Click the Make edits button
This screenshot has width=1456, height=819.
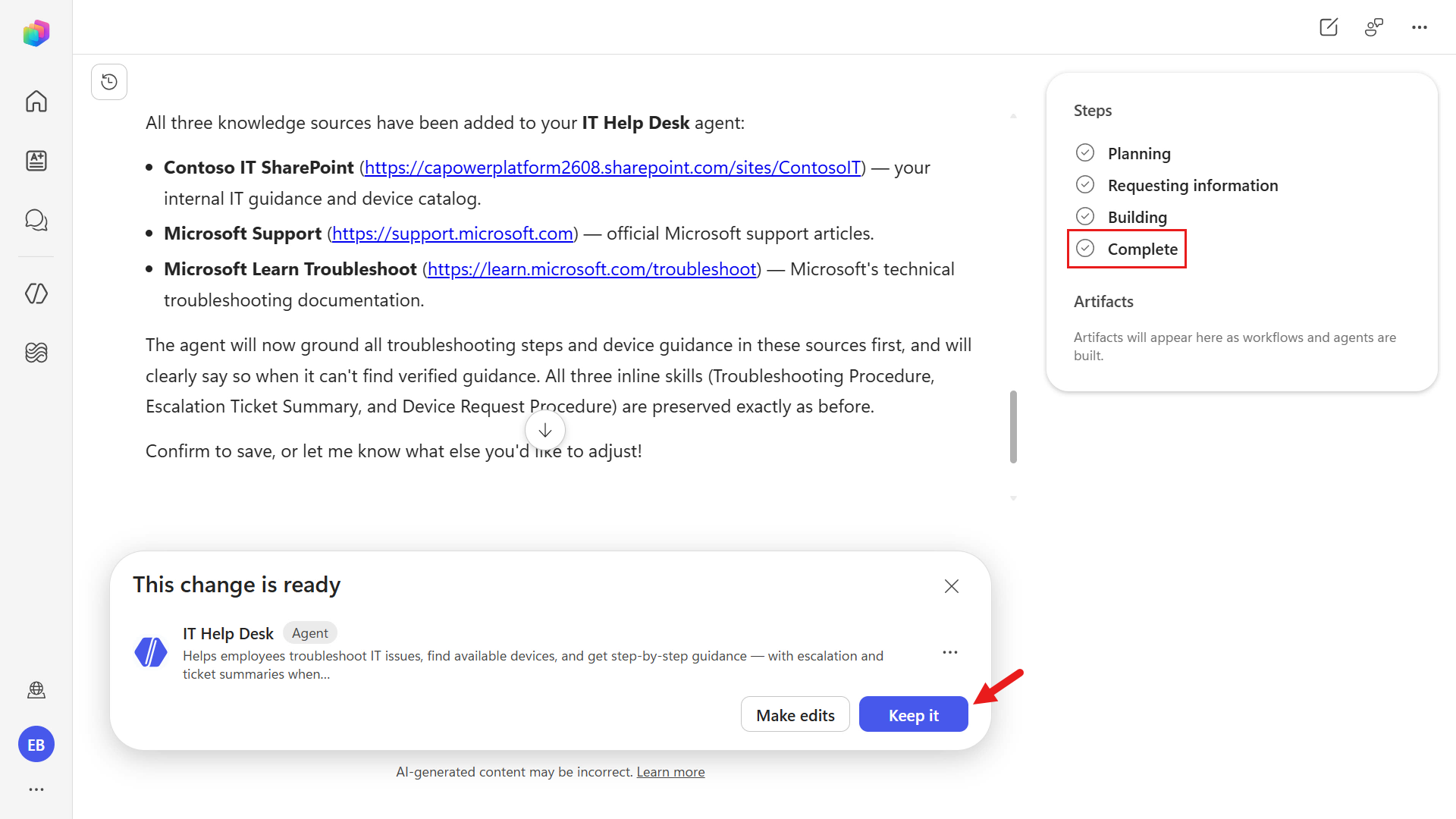coord(795,714)
